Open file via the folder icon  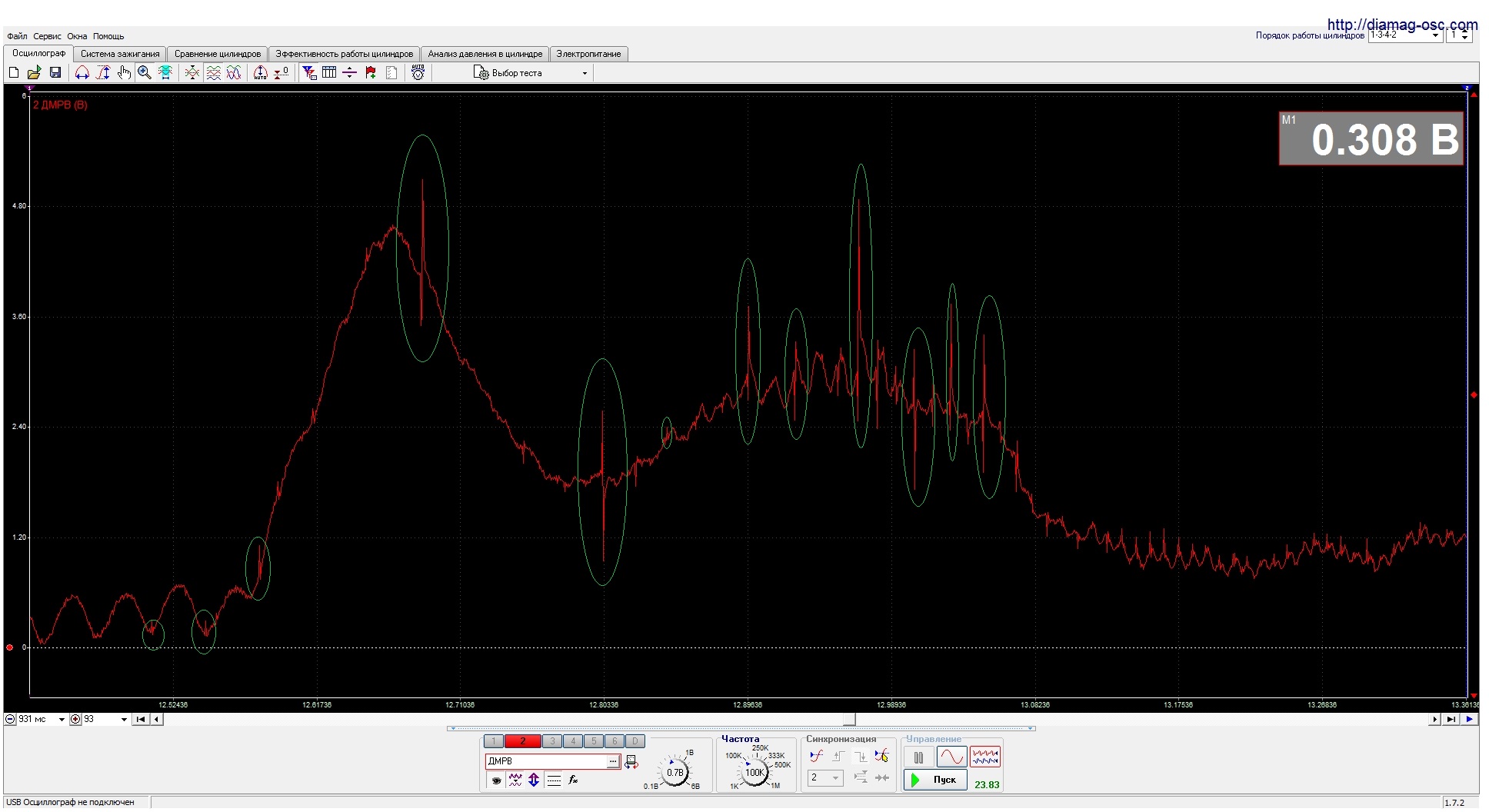click(34, 72)
